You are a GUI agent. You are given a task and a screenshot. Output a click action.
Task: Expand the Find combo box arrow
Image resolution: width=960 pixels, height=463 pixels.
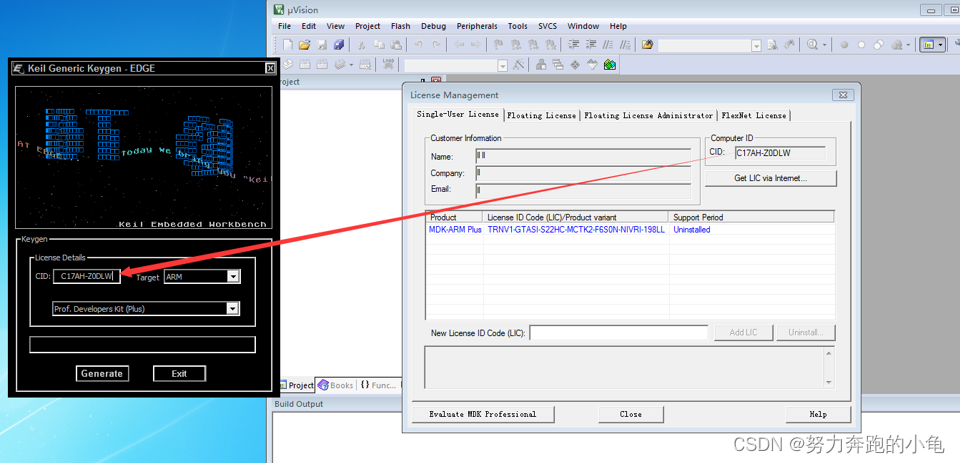coord(756,45)
